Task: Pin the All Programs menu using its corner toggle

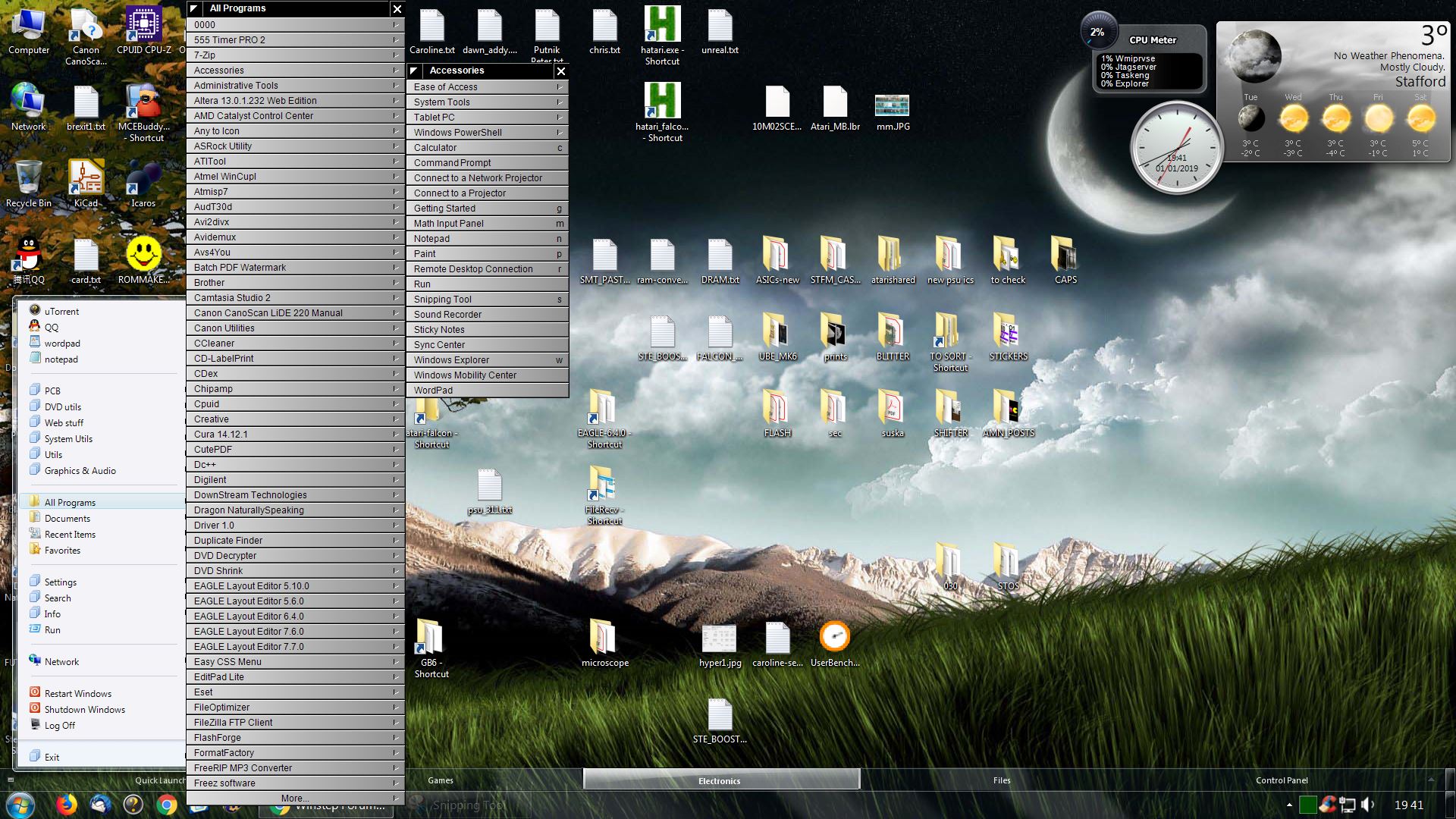Action: [195, 8]
